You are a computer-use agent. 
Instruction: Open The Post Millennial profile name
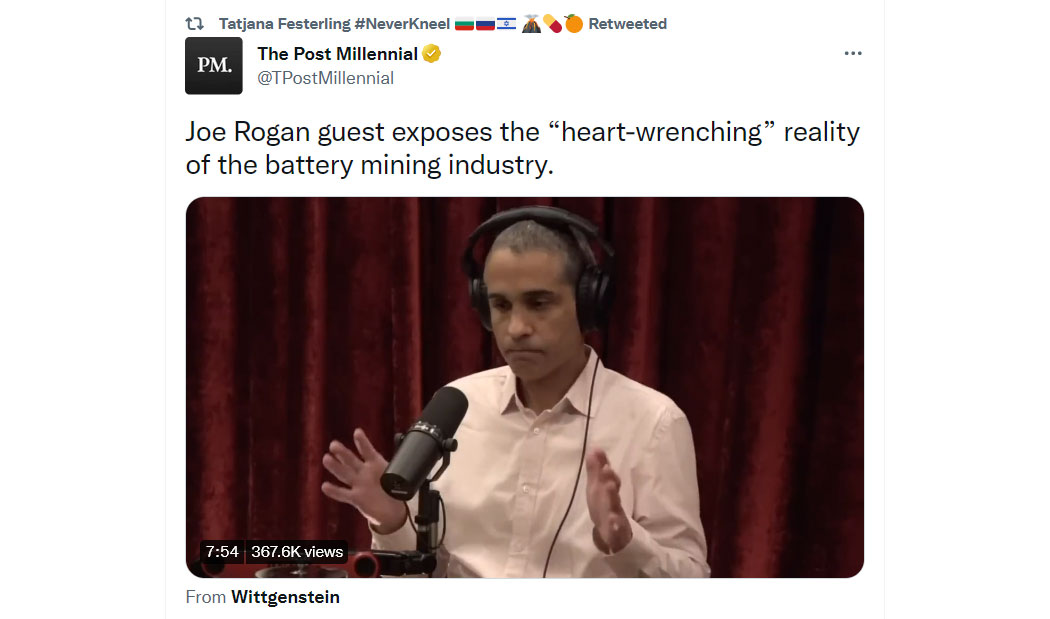coord(338,54)
